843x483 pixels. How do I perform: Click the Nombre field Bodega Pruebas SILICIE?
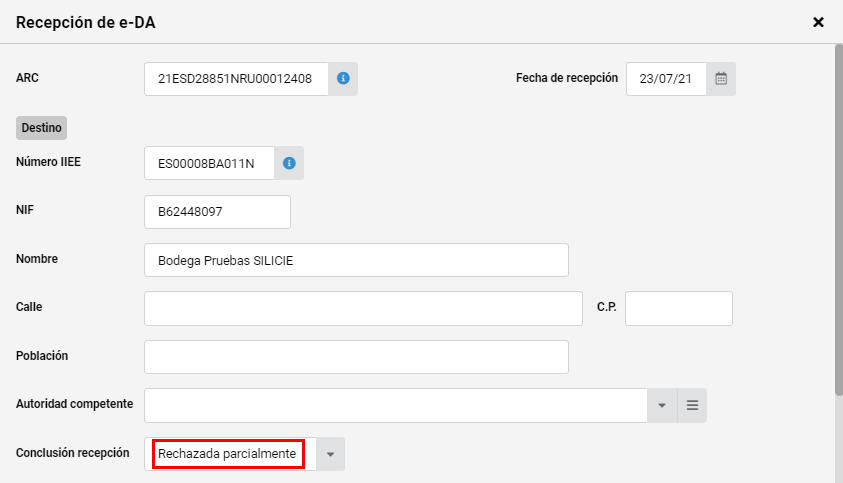(x=356, y=260)
